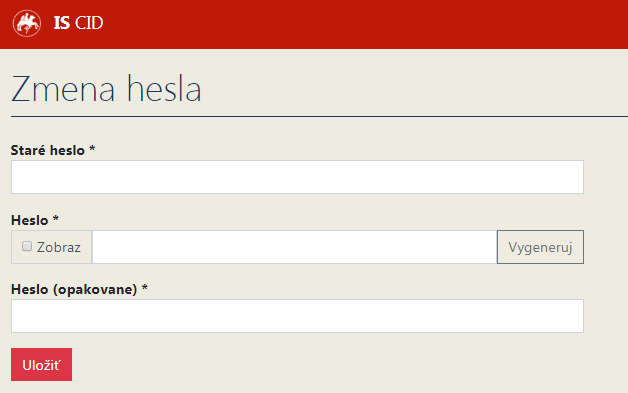Click the grey box surrounding Zobraz option

click(52, 247)
